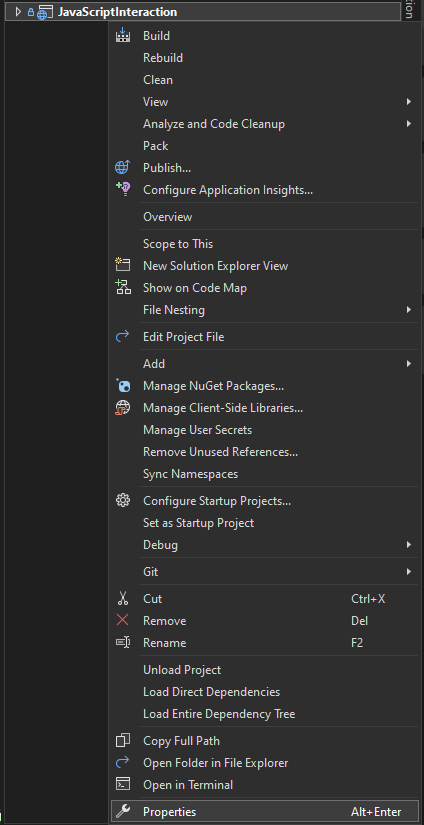Choose Set as Startup Project

(x=265, y=523)
